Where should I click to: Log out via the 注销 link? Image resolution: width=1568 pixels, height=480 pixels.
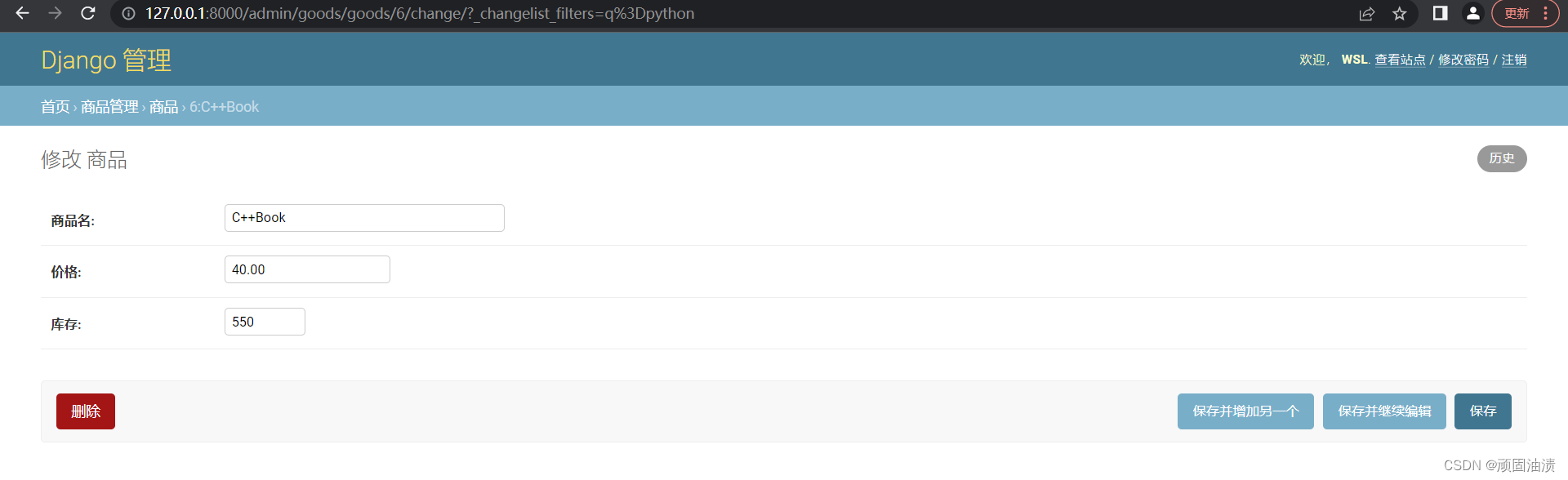pyautogui.click(x=1514, y=60)
